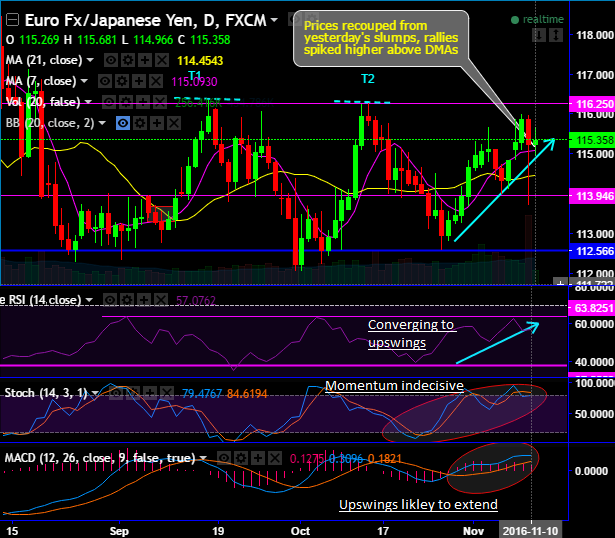Toggle visibility of MA (7, close)
615x538 pixels.
[x=105, y=81]
